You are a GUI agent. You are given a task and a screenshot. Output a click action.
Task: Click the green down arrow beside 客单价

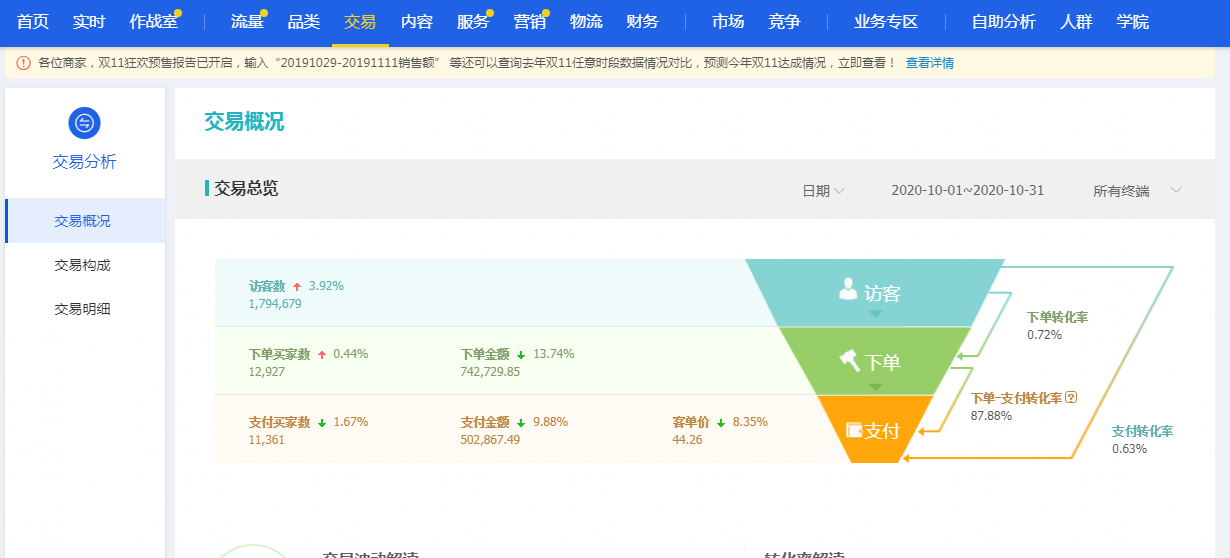(721, 423)
